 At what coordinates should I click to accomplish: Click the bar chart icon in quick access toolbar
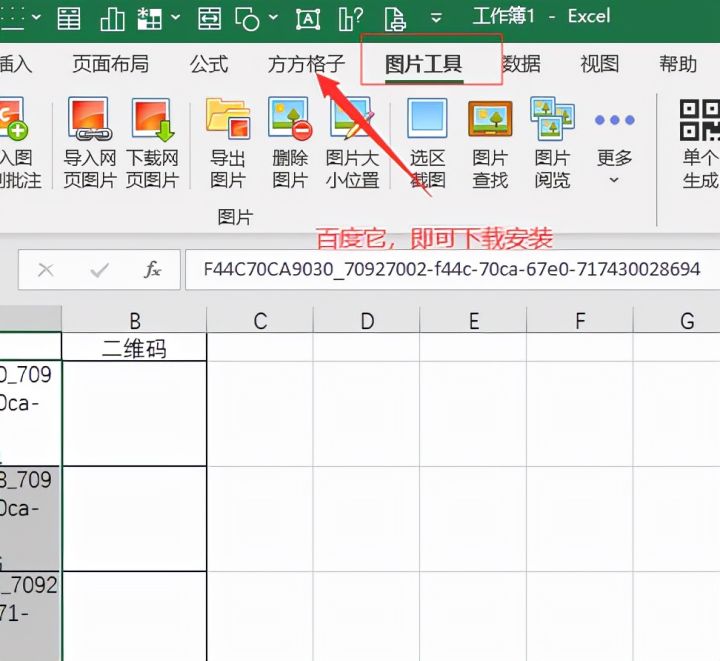[112, 19]
